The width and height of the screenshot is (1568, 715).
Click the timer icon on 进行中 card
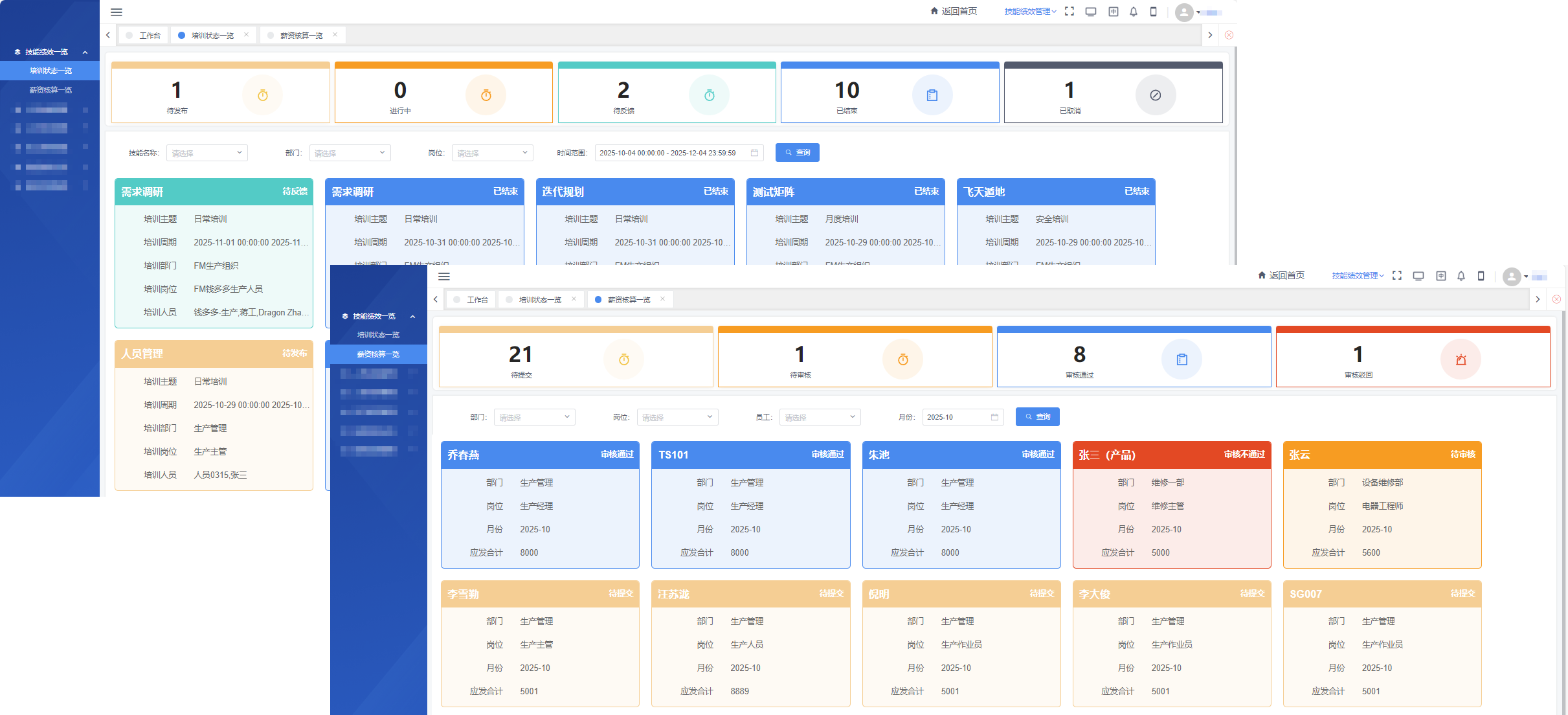coord(486,95)
